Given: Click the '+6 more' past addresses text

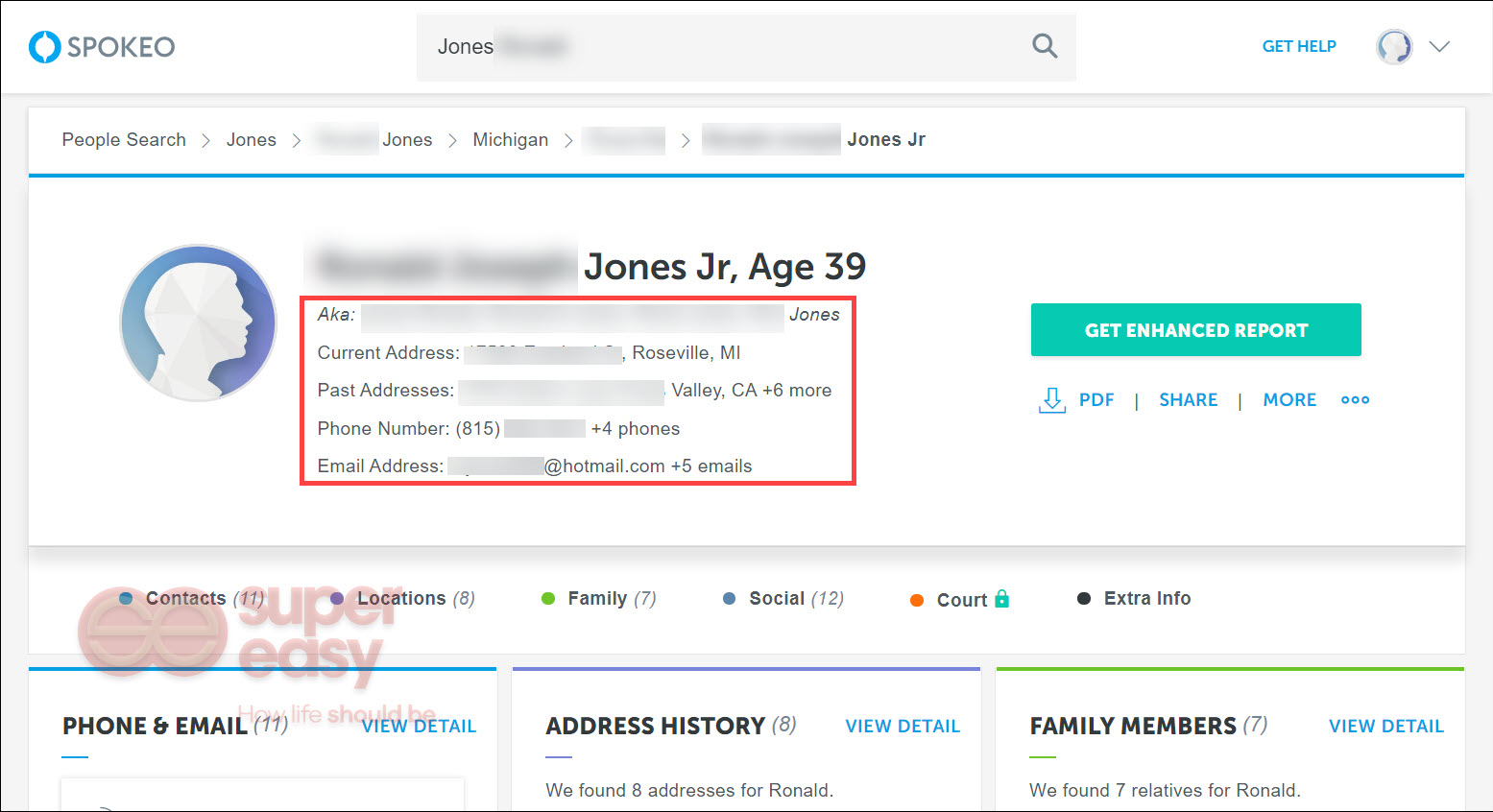Looking at the screenshot, I should click(797, 391).
